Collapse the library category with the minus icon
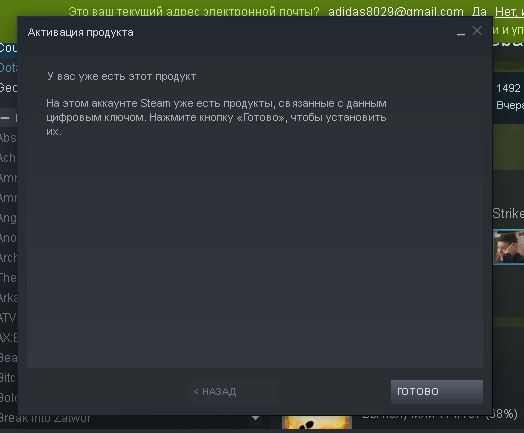524x433 pixels. coord(5,118)
